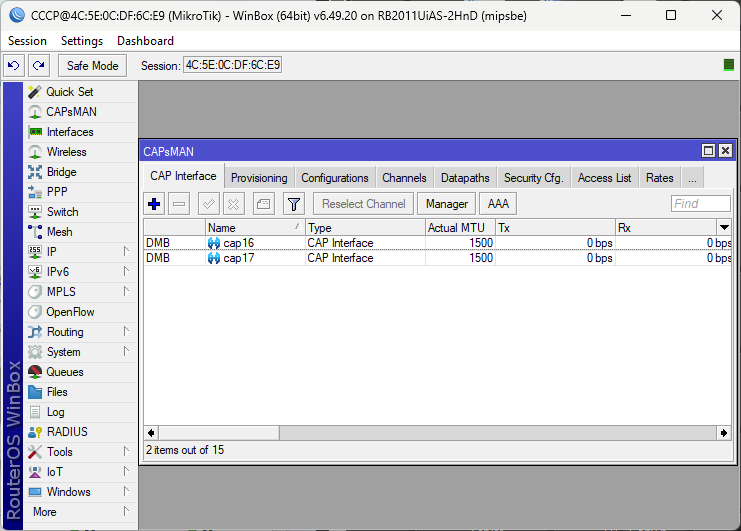This screenshot has width=741, height=531.
Task: Switch to the Access List tab
Action: (x=604, y=178)
